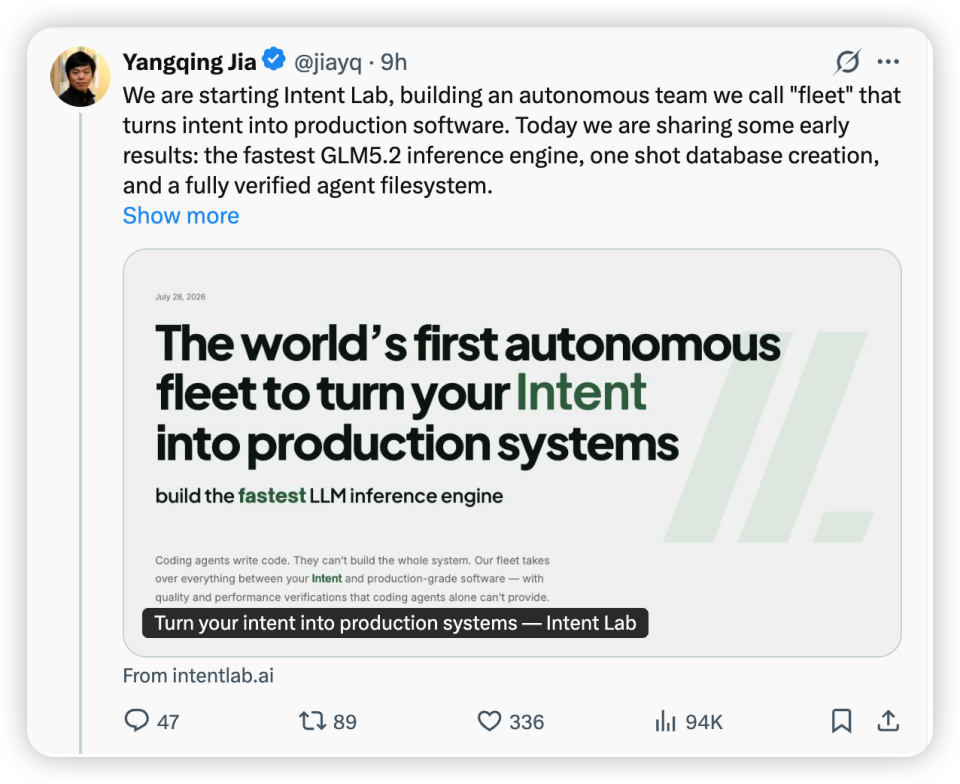Share the post via upload arrow icon
The height and width of the screenshot is (784, 960).
(888, 721)
